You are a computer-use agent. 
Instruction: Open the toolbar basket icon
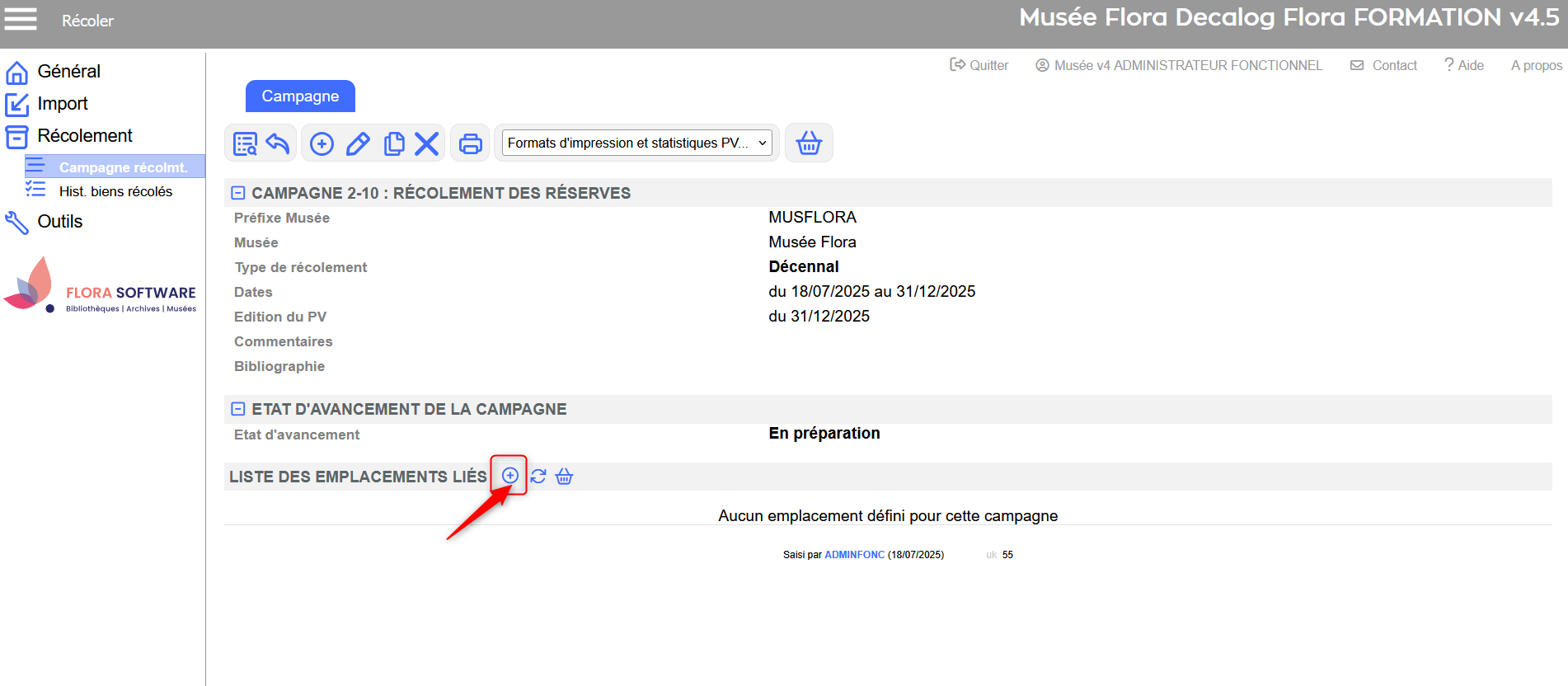click(x=809, y=143)
